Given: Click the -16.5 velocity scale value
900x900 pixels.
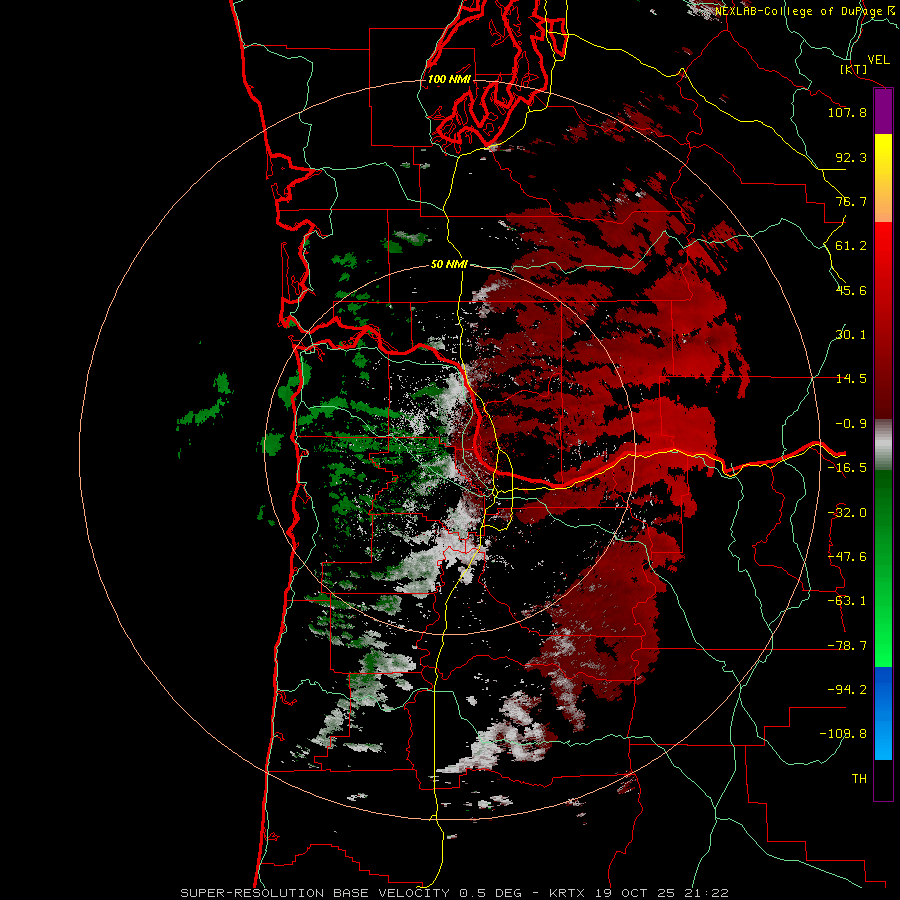Looking at the screenshot, I should coord(847,468).
